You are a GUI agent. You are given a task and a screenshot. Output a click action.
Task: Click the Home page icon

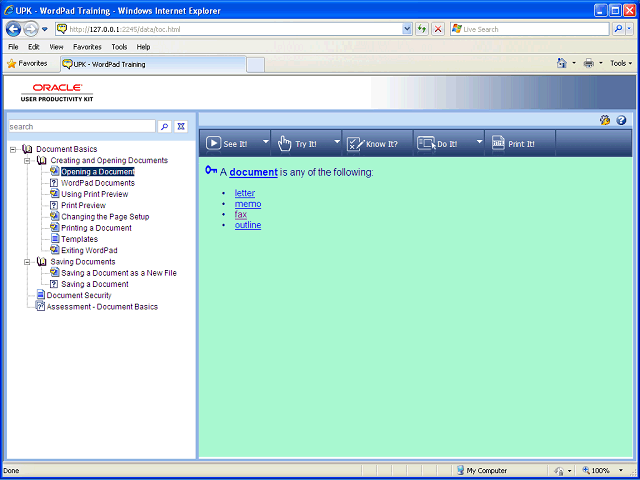click(562, 63)
